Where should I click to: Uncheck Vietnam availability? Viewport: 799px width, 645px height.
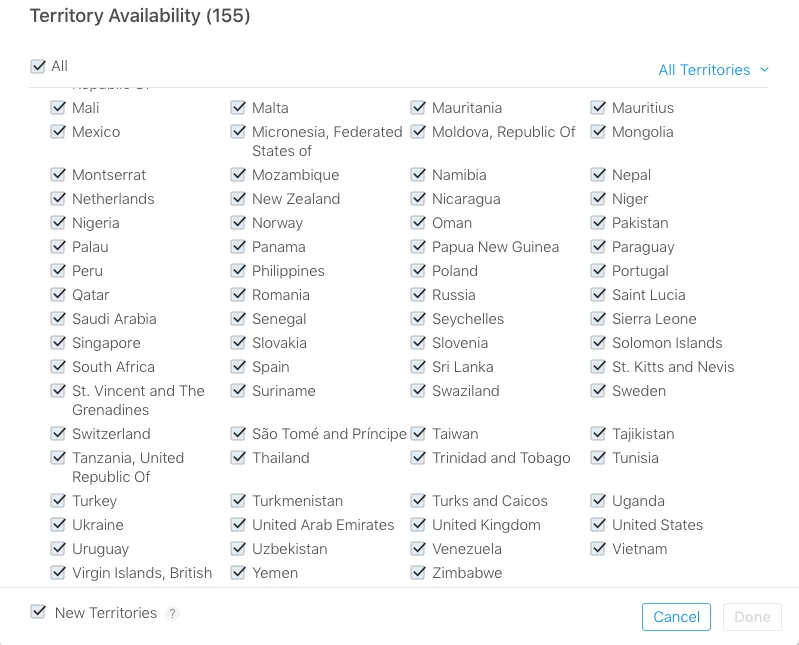(598, 549)
